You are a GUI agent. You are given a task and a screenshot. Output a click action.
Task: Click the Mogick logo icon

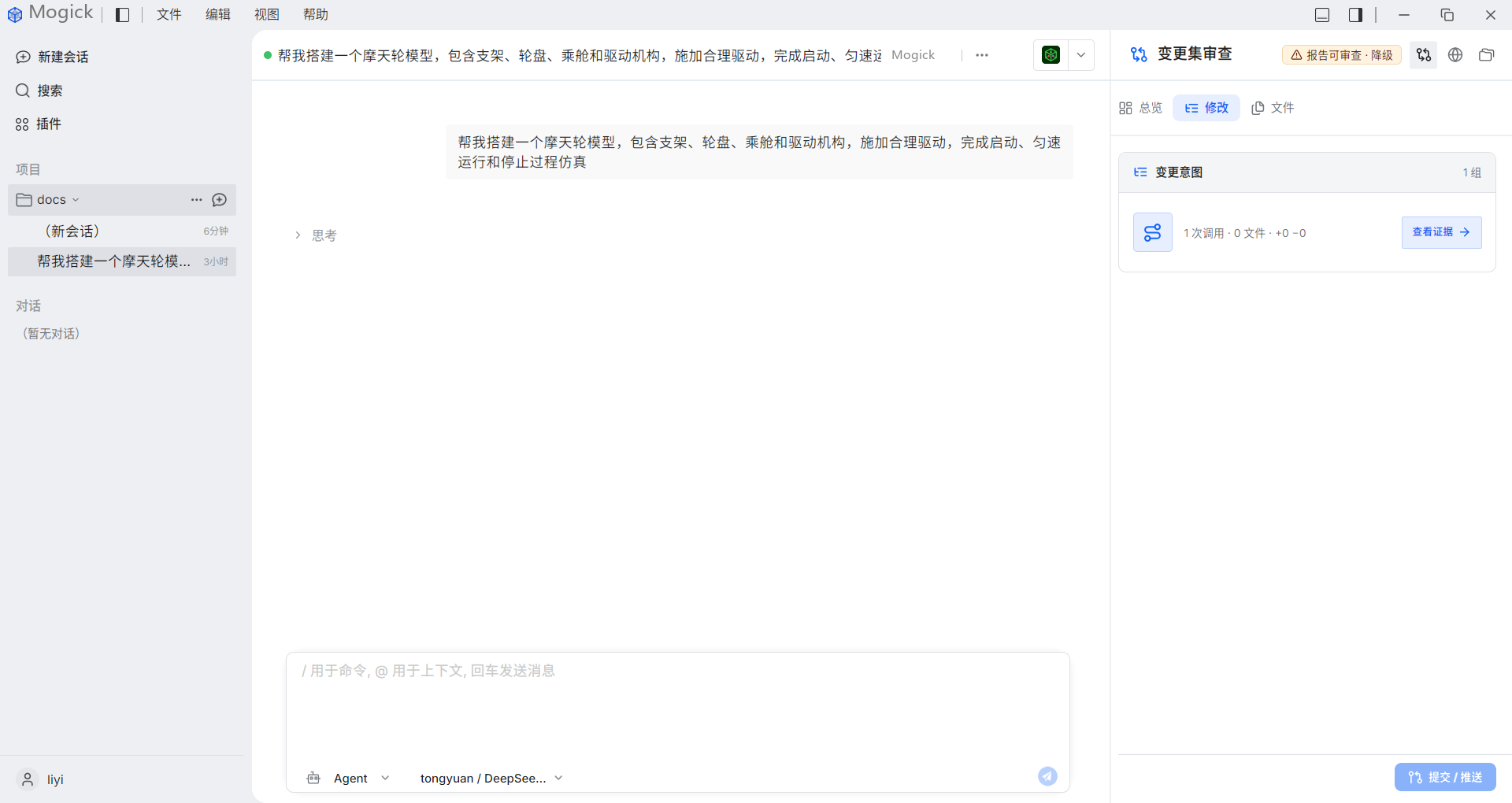14,14
